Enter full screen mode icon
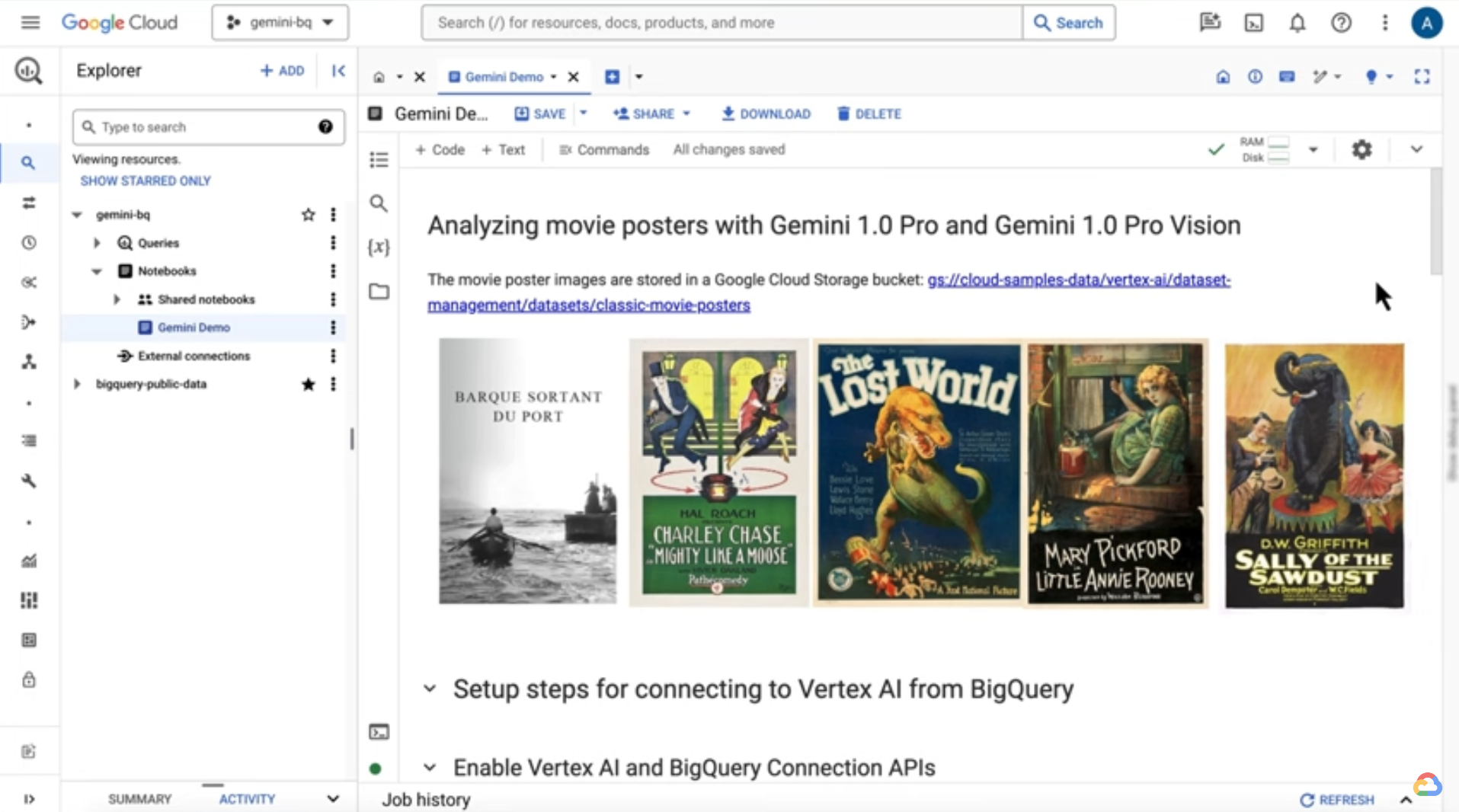Viewport: 1459px width, 812px height. coord(1422,76)
